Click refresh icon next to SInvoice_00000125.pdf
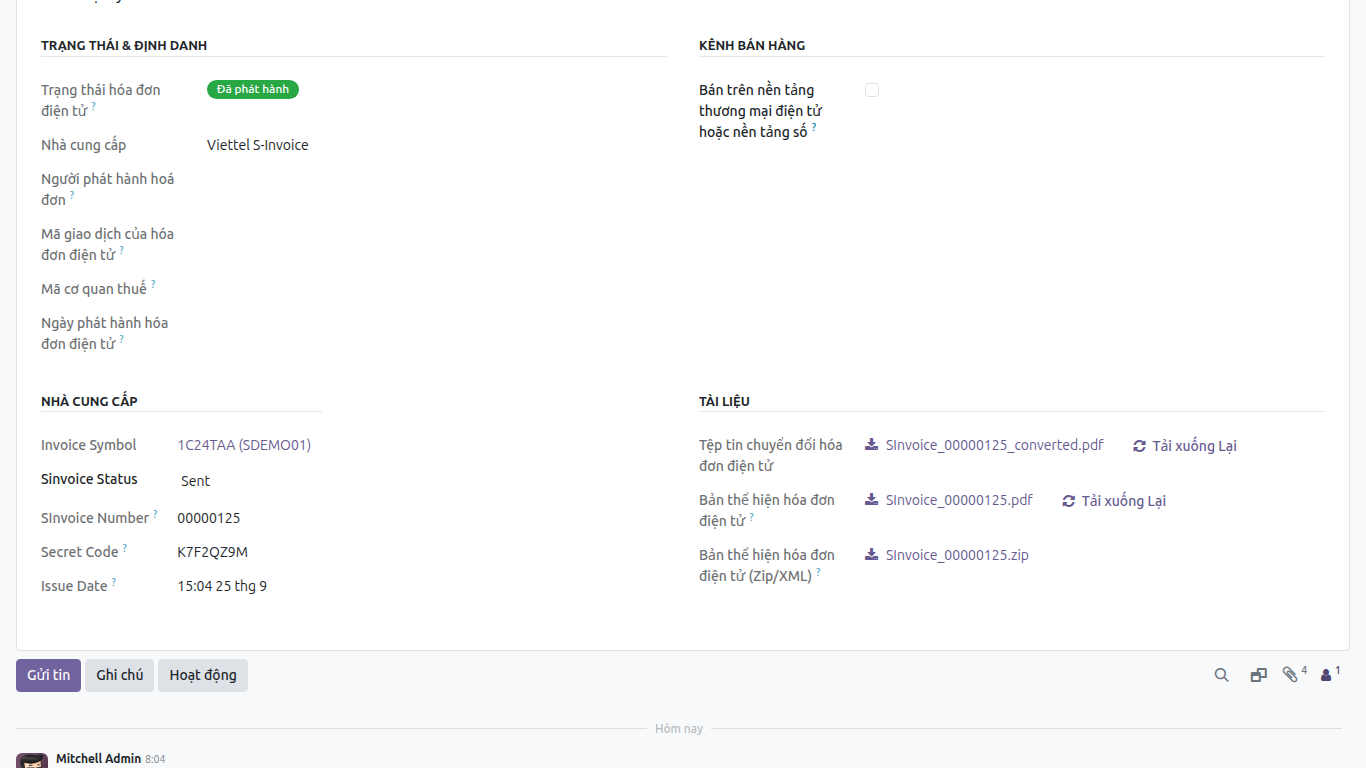The height and width of the screenshot is (768, 1366). (x=1068, y=501)
